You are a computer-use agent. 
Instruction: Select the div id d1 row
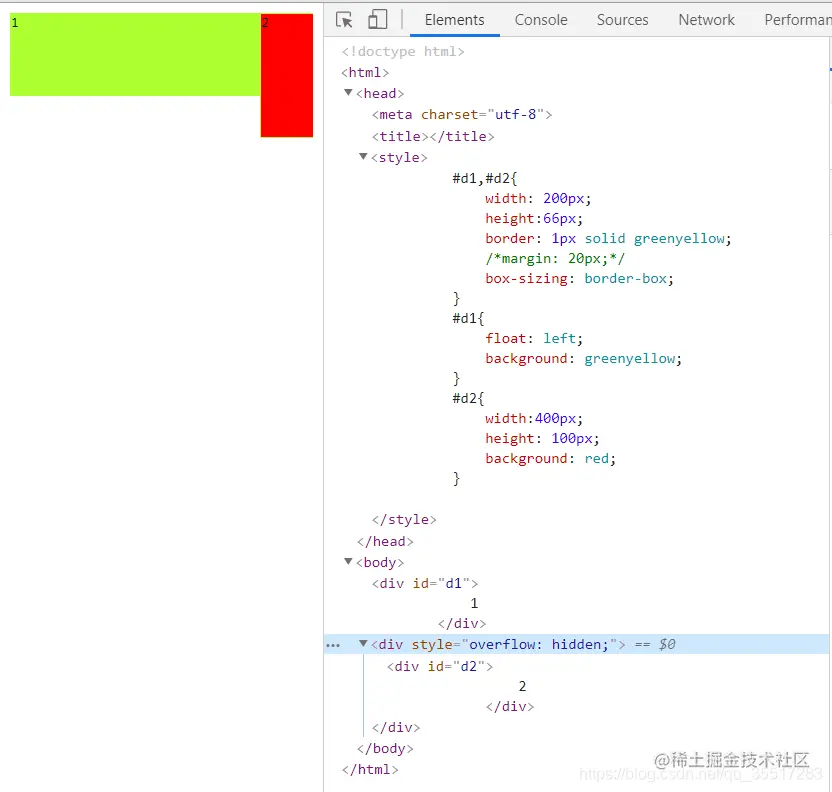[424, 584]
